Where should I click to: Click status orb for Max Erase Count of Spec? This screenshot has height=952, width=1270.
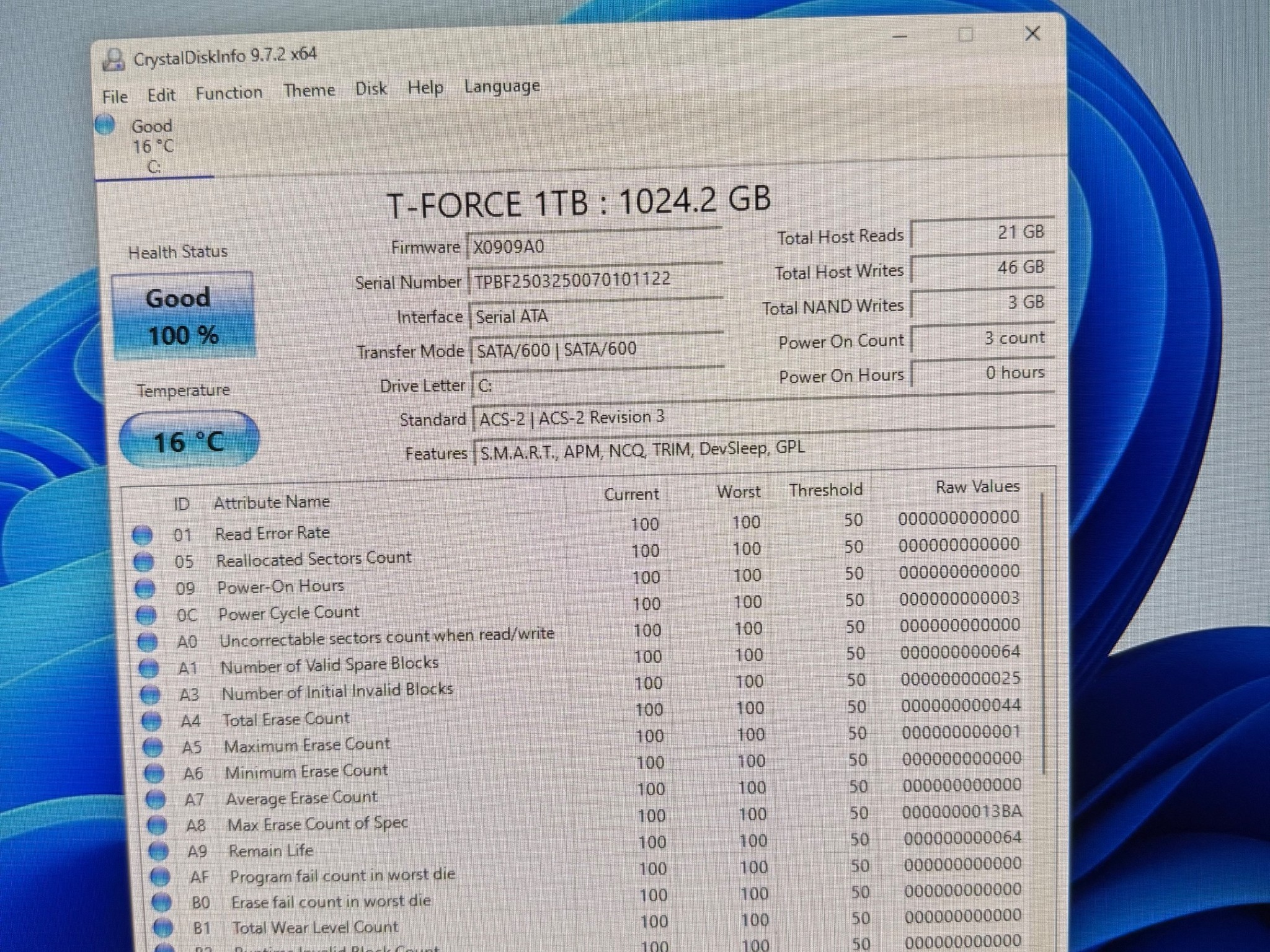pos(156,826)
